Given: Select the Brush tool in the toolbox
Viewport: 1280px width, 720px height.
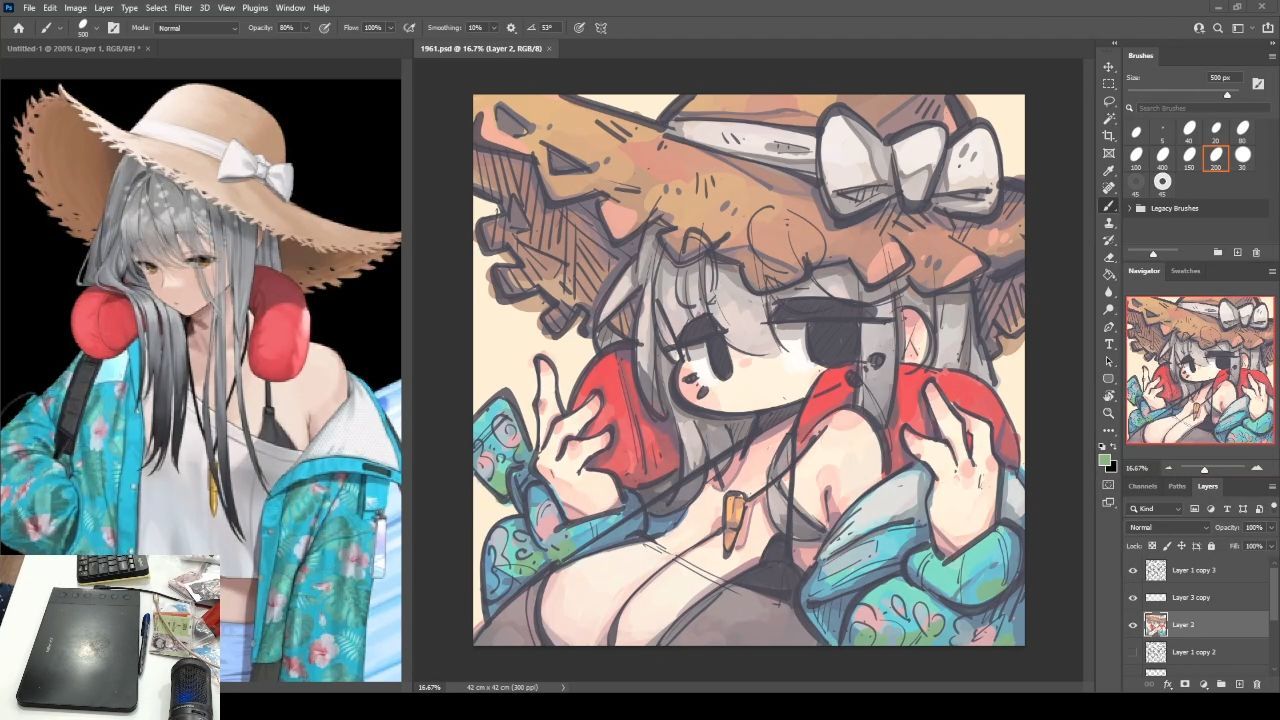Looking at the screenshot, I should click(x=1108, y=205).
